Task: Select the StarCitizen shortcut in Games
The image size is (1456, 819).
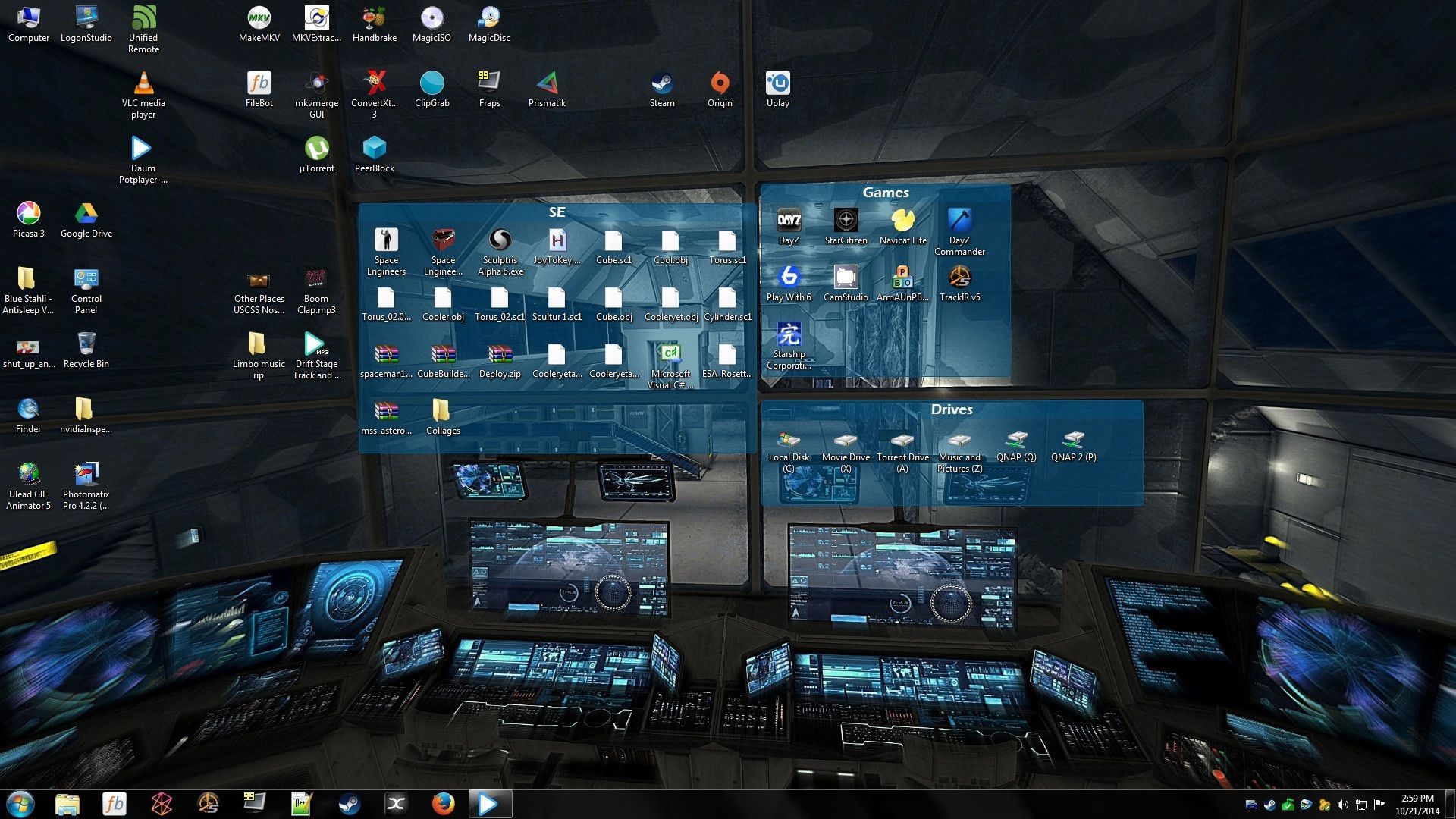Action: (x=846, y=221)
